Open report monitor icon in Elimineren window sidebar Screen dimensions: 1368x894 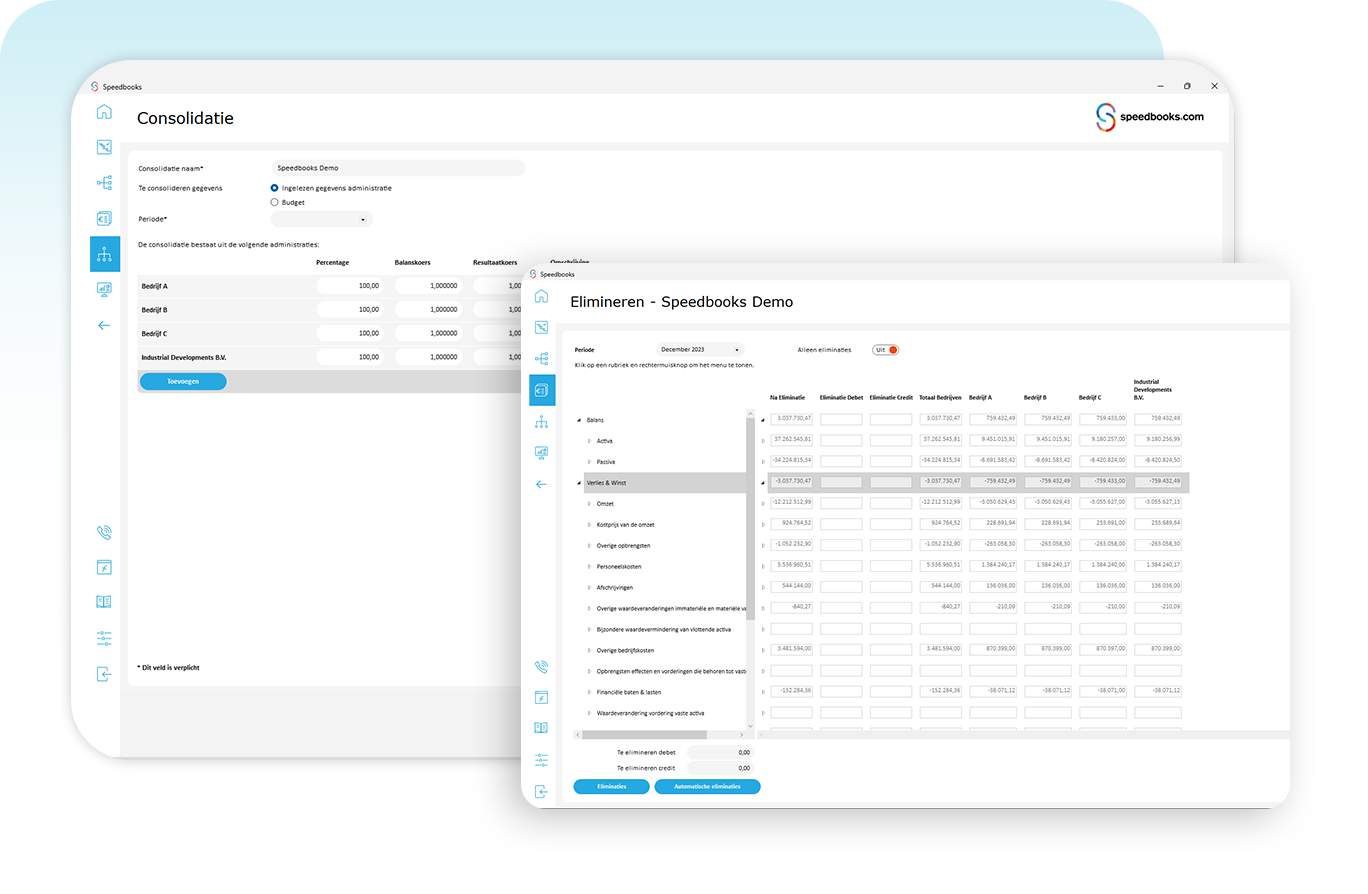point(541,452)
